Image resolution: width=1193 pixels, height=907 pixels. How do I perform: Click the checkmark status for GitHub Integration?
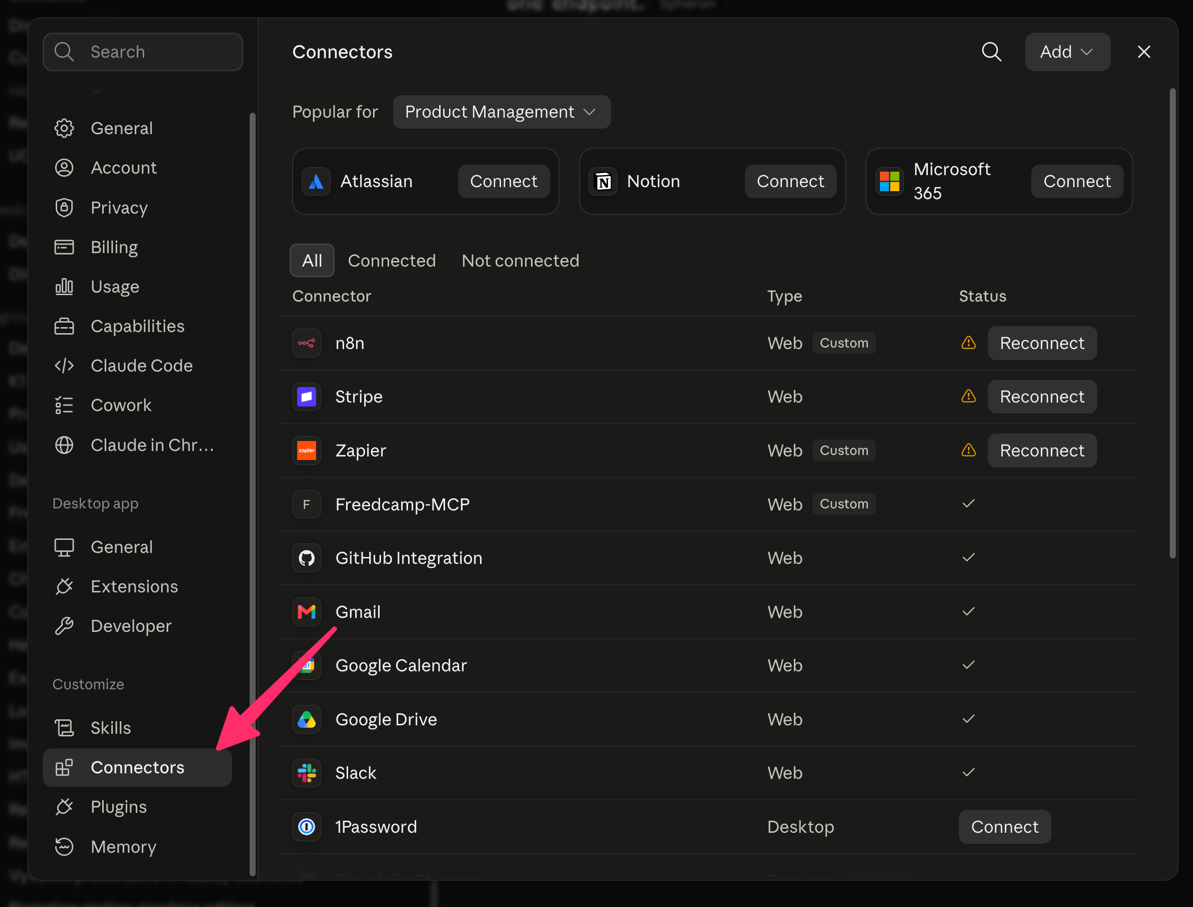click(968, 558)
